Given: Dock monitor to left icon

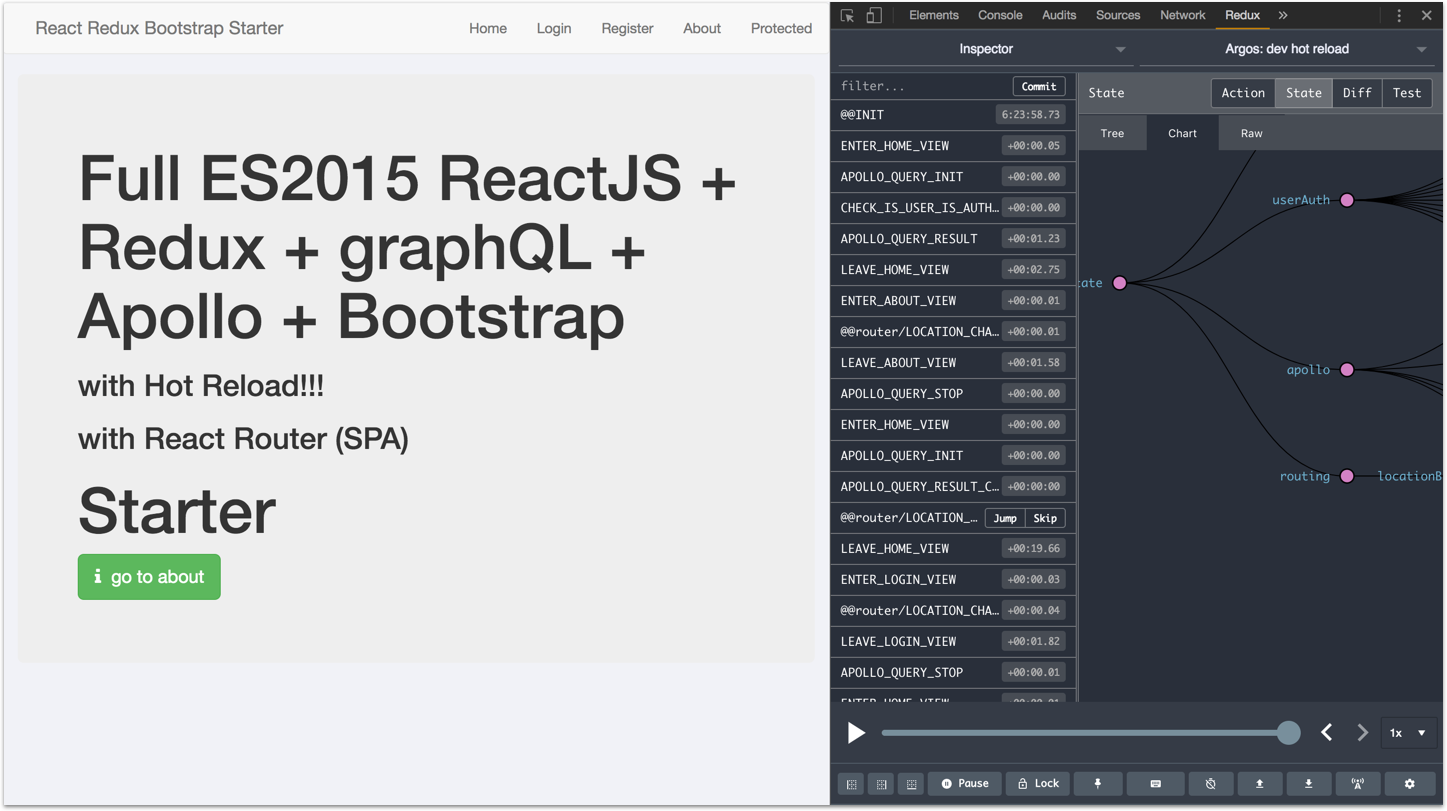Looking at the screenshot, I should click(x=852, y=784).
